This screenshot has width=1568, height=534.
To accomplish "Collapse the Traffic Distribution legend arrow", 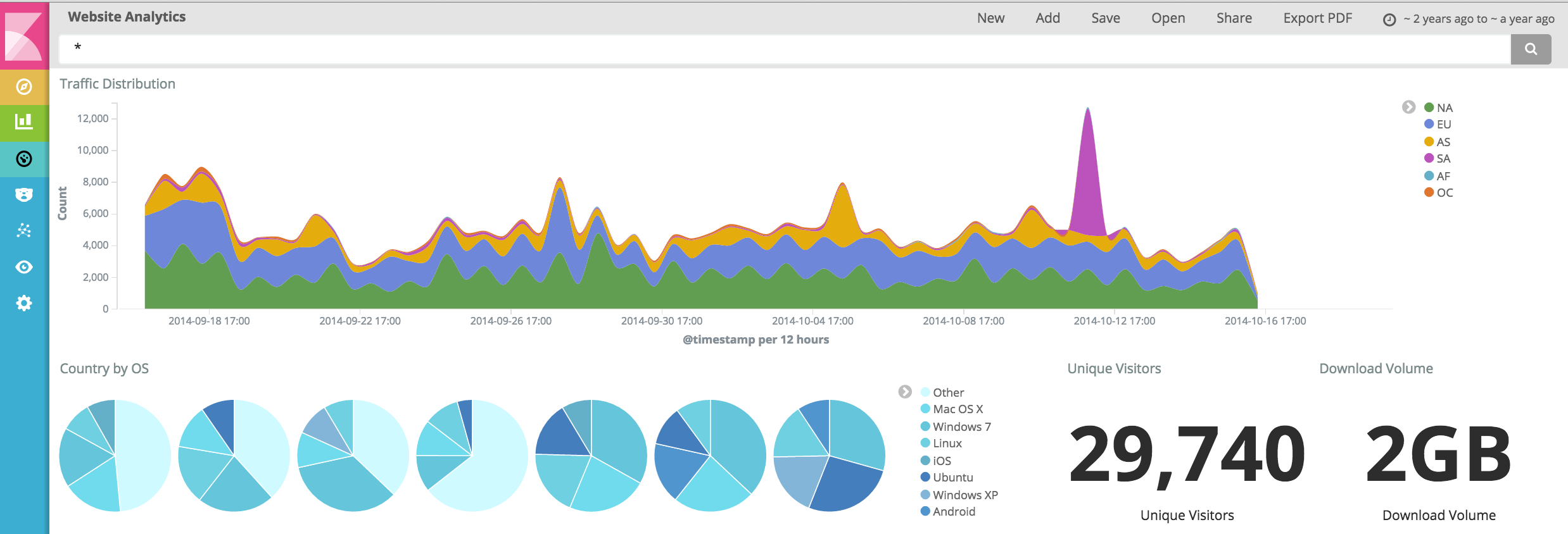I will [1408, 107].
